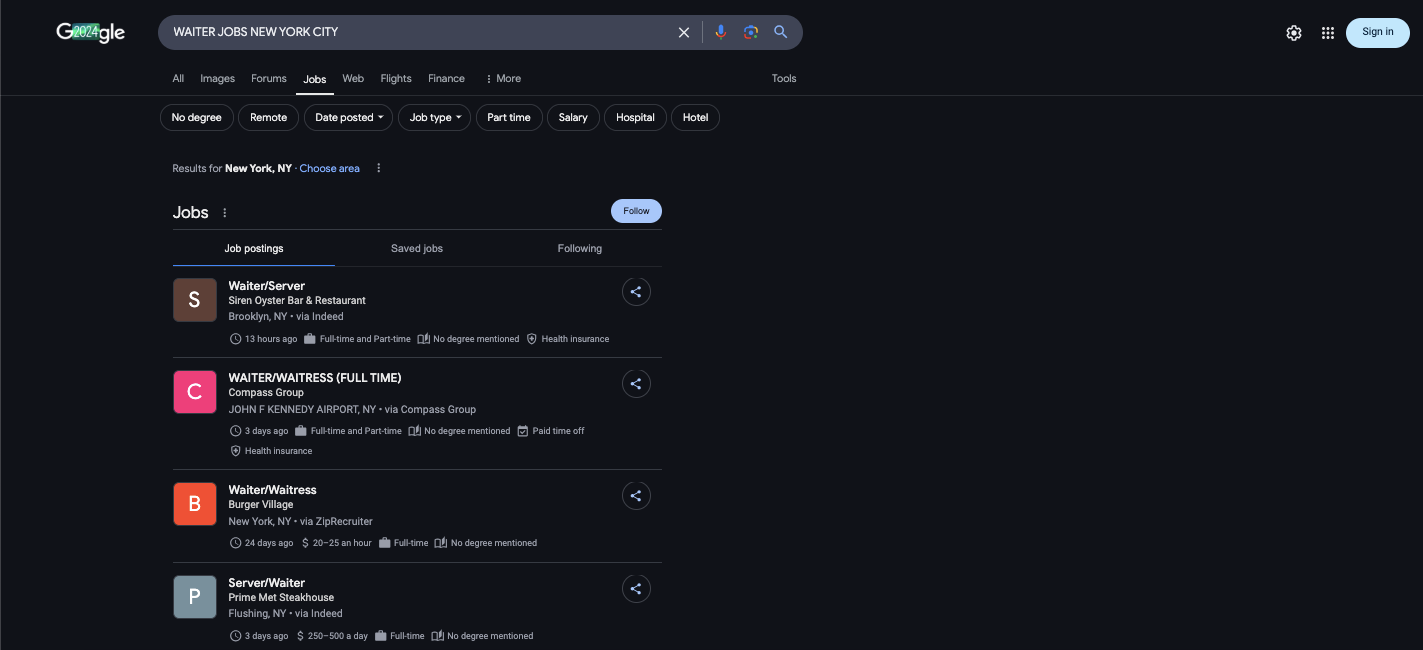Click the search query input field
Viewport: 1423px width, 650px height.
click(x=420, y=32)
